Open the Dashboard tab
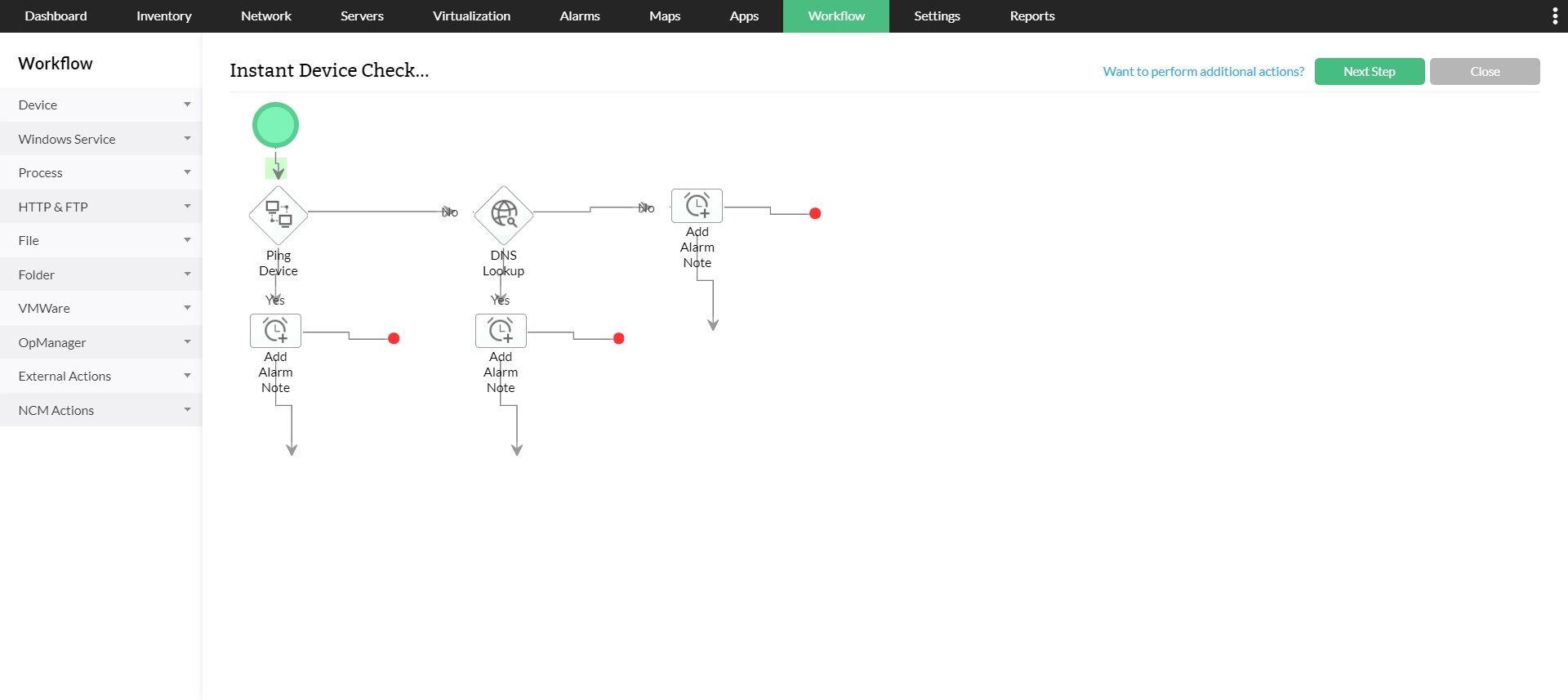Image resolution: width=1568 pixels, height=700 pixels. [56, 16]
